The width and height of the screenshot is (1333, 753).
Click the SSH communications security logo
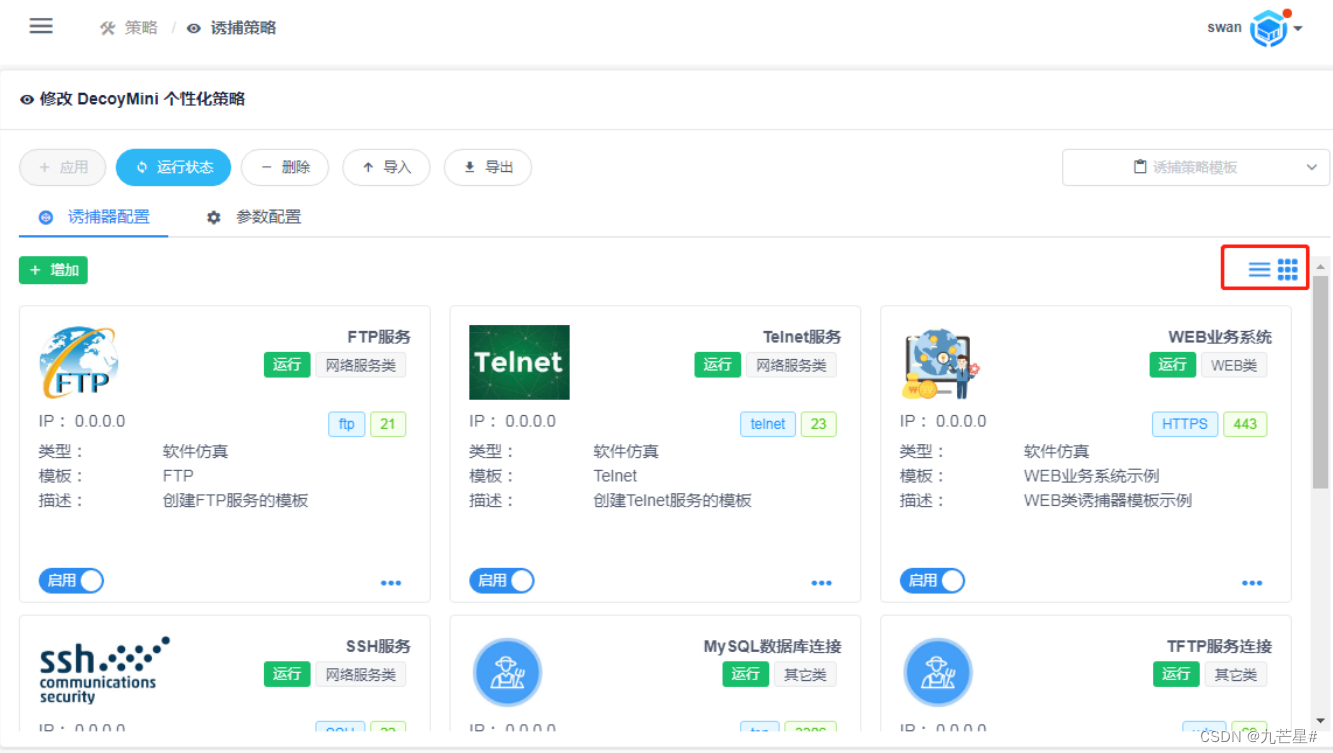pyautogui.click(x=104, y=670)
